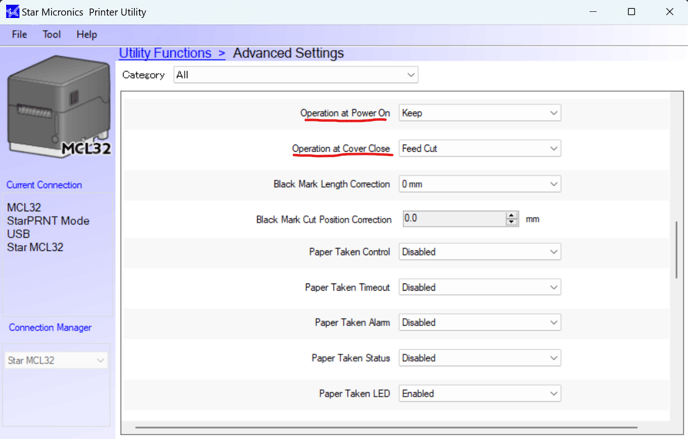Expand Paper Taken Alarm dropdown
The width and height of the screenshot is (688, 439).
[x=479, y=323]
